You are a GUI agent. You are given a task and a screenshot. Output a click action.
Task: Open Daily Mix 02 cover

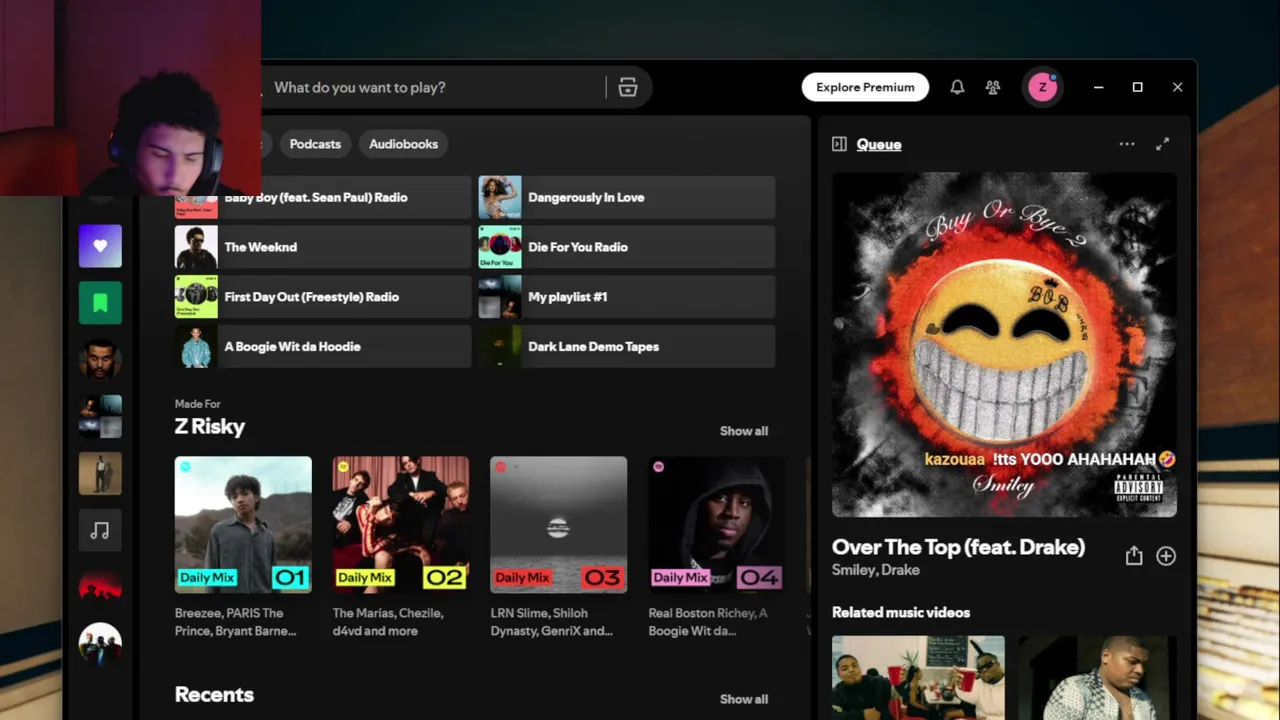401,525
